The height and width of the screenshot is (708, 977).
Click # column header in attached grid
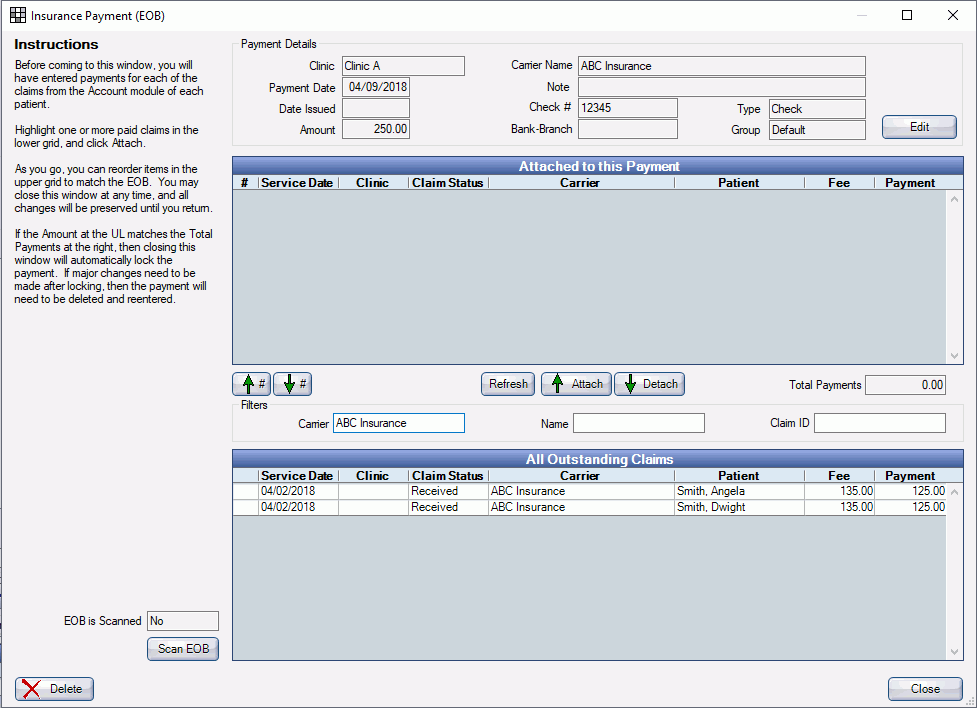tap(245, 183)
